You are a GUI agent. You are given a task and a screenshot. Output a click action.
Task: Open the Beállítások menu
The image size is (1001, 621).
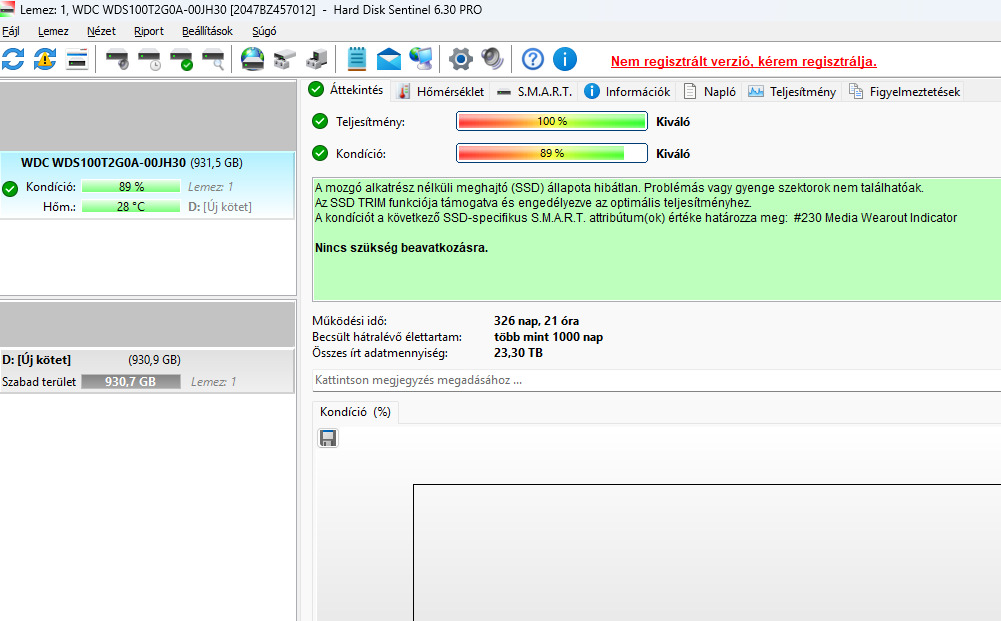tap(207, 31)
